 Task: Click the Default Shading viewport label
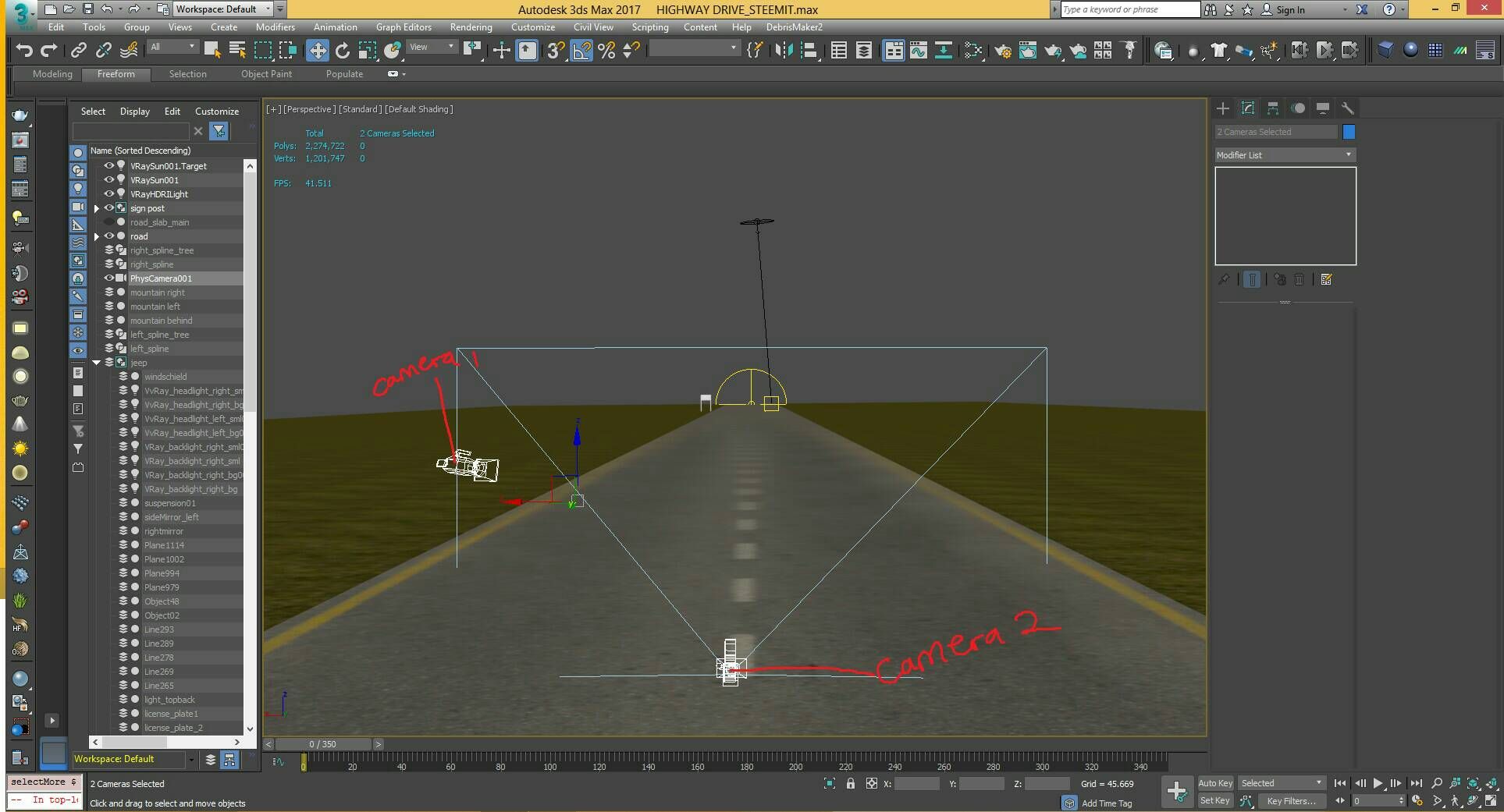[x=418, y=109]
